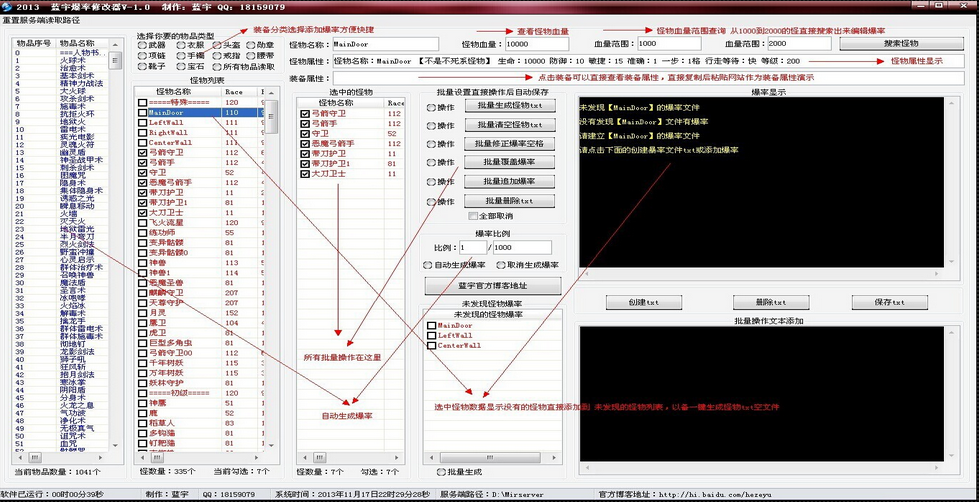Click the horizontal scrollbar thumb under 怪物列表

click(x=157, y=458)
